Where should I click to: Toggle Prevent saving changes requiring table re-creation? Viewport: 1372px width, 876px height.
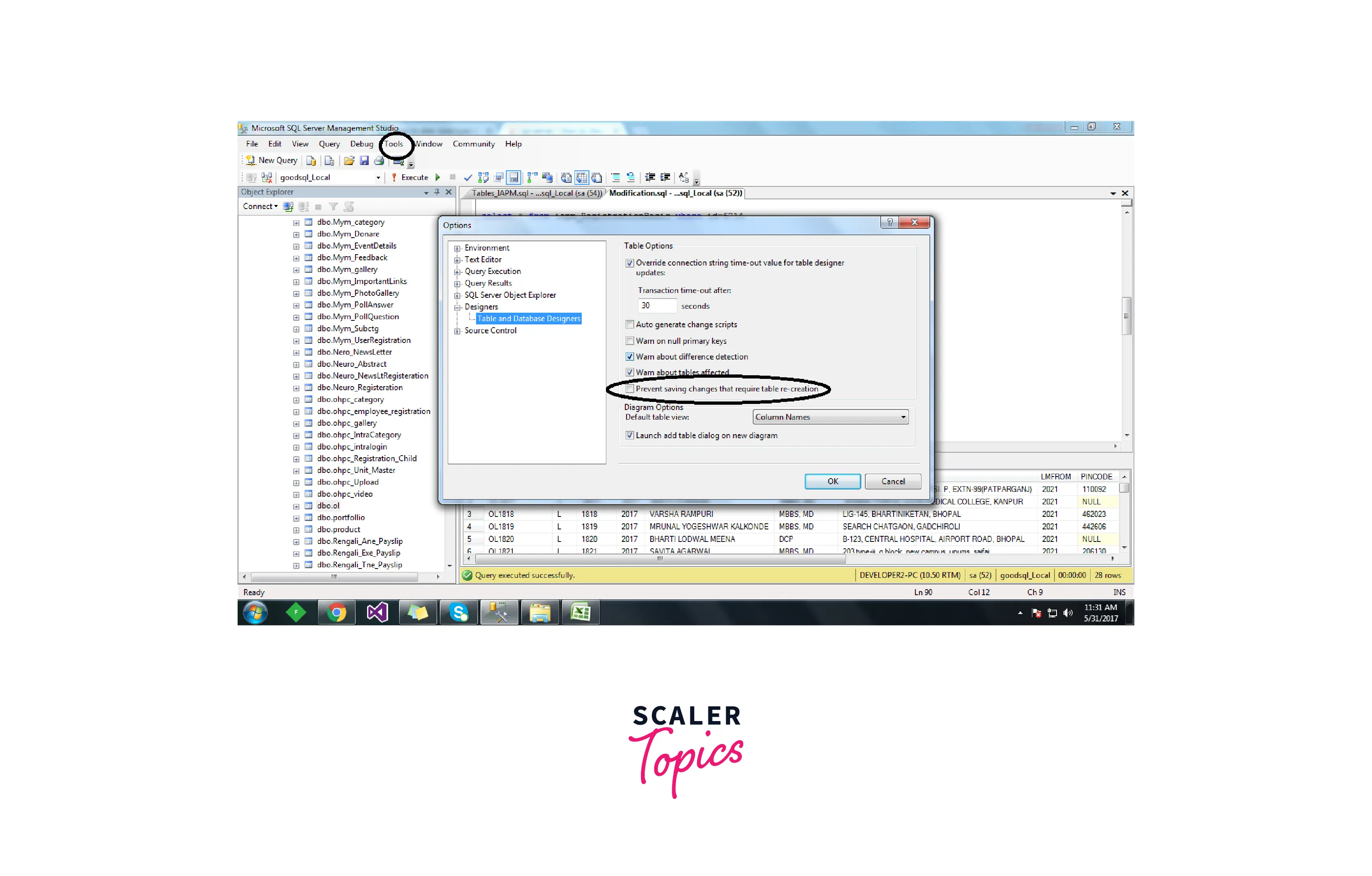click(628, 388)
